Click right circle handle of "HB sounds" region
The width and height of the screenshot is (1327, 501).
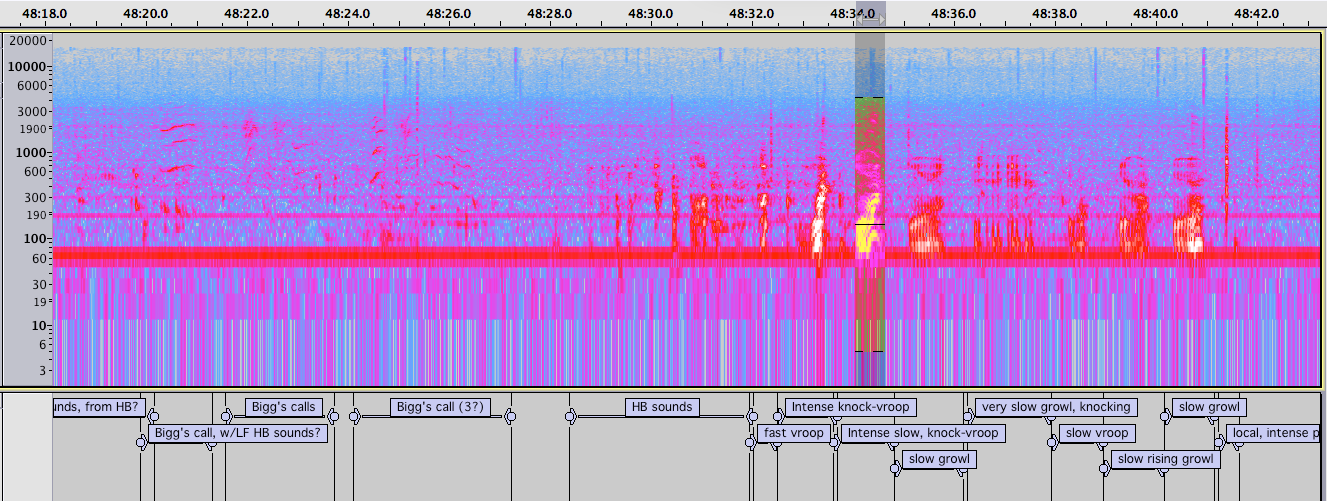pos(752,416)
